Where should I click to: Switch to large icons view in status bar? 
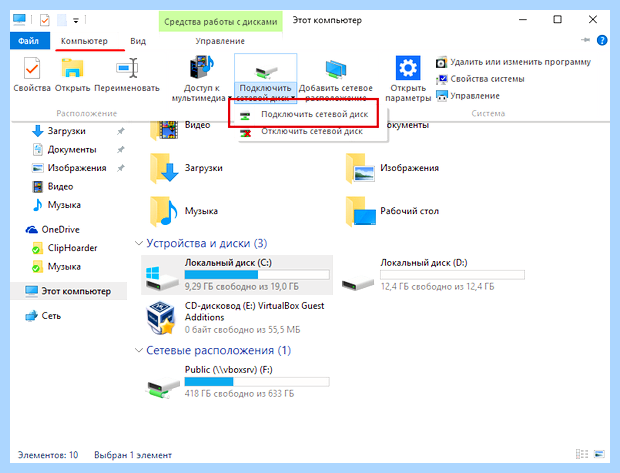(x=599, y=454)
